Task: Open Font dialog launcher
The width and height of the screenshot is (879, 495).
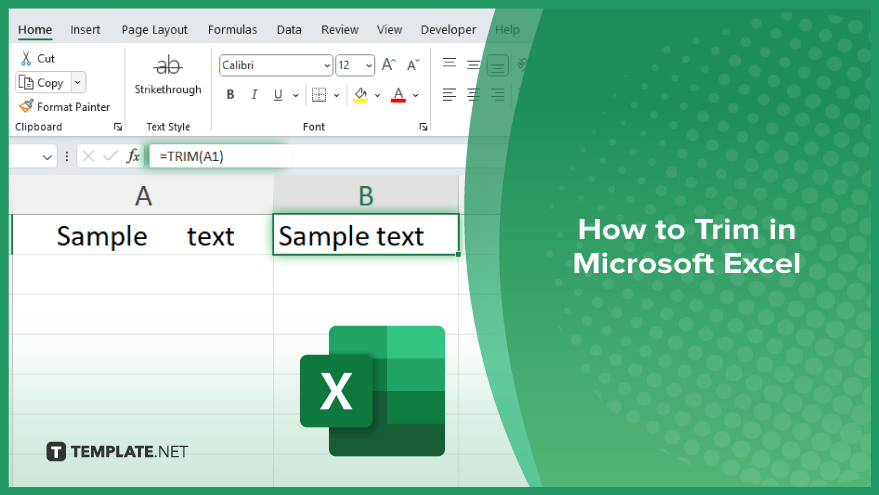Action: (423, 127)
